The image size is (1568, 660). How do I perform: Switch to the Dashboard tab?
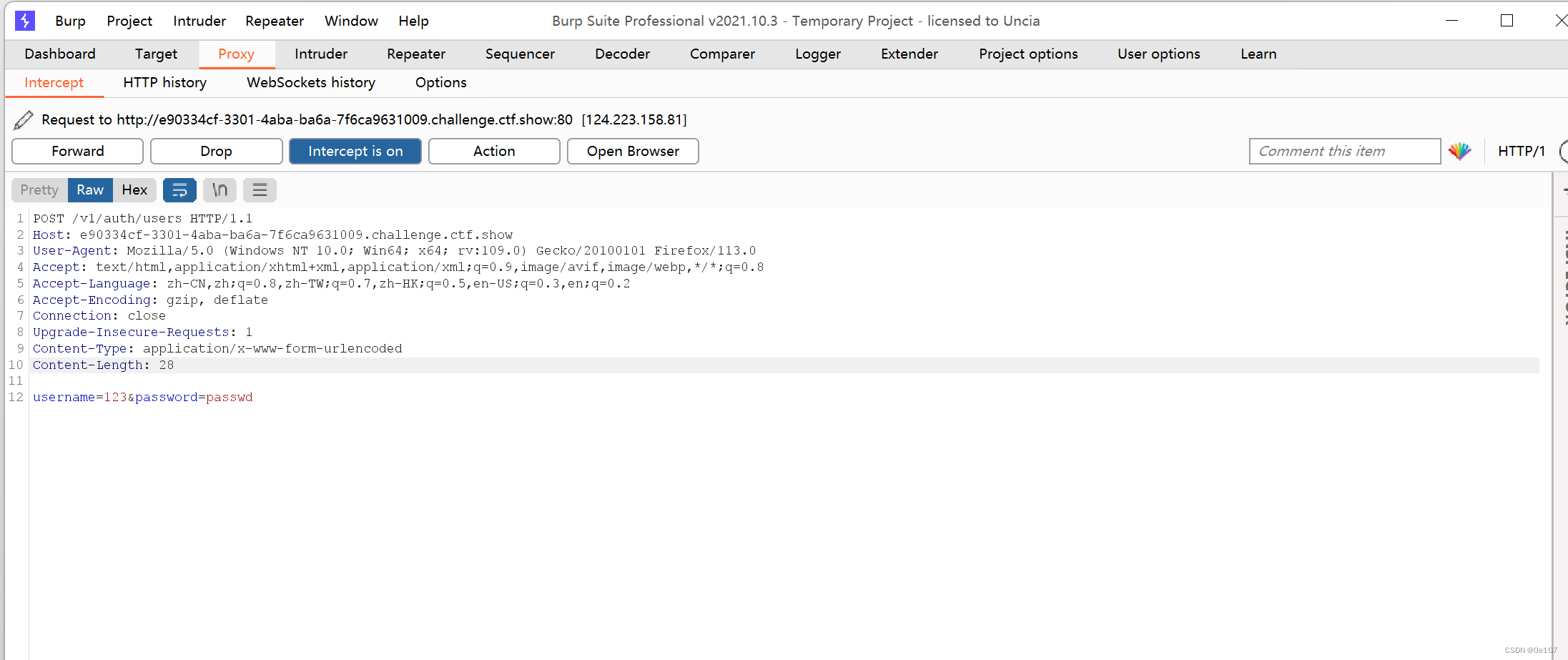[60, 54]
